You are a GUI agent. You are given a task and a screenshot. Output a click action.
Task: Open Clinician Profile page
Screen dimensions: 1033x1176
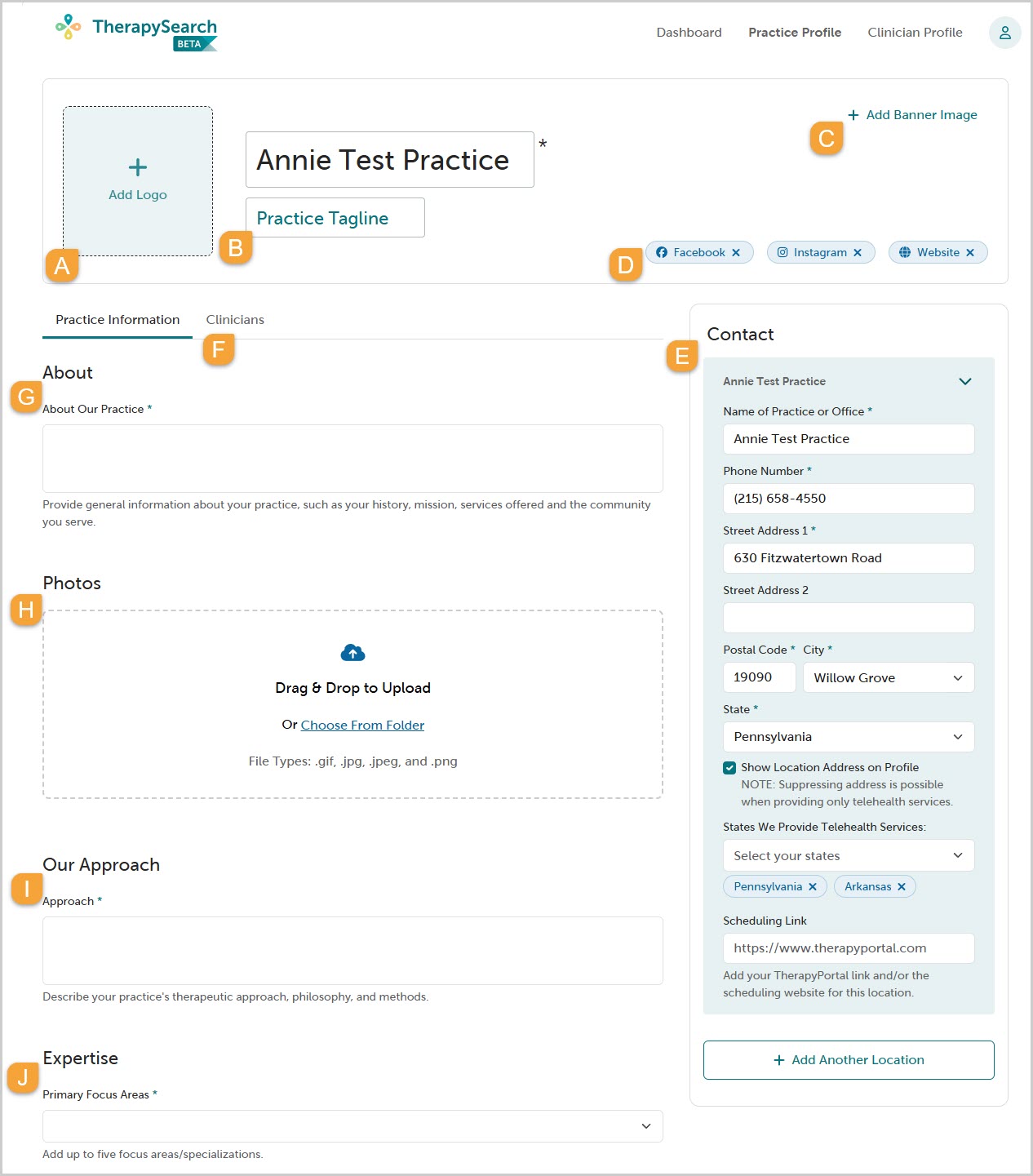point(915,33)
